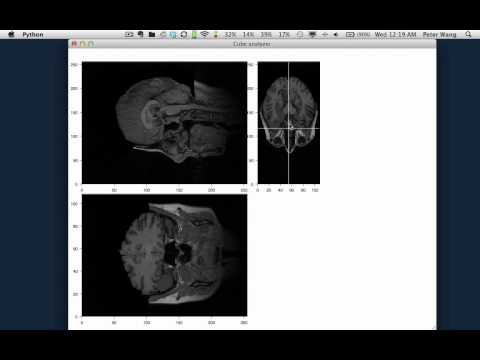Image resolution: width=480 pixels, height=360 pixels.
Task: Click the bottom axial brain slice plot
Action: point(165,255)
